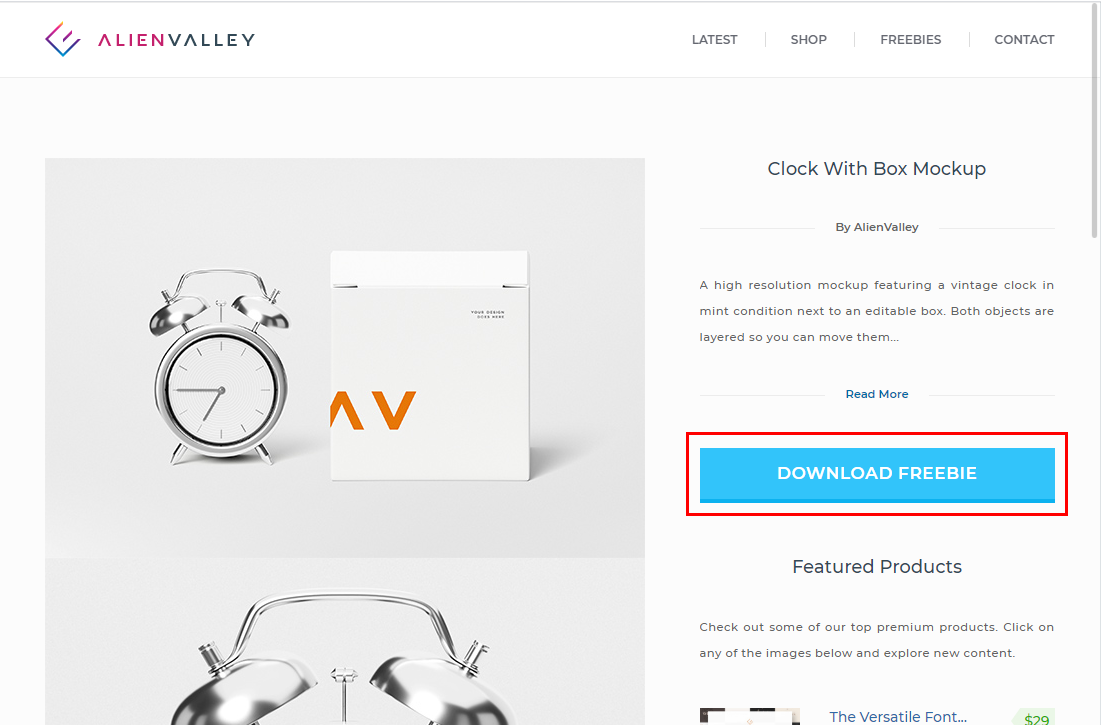This screenshot has width=1101, height=725.
Task: Click the AlienValley diamond logo icon
Action: (x=62, y=39)
